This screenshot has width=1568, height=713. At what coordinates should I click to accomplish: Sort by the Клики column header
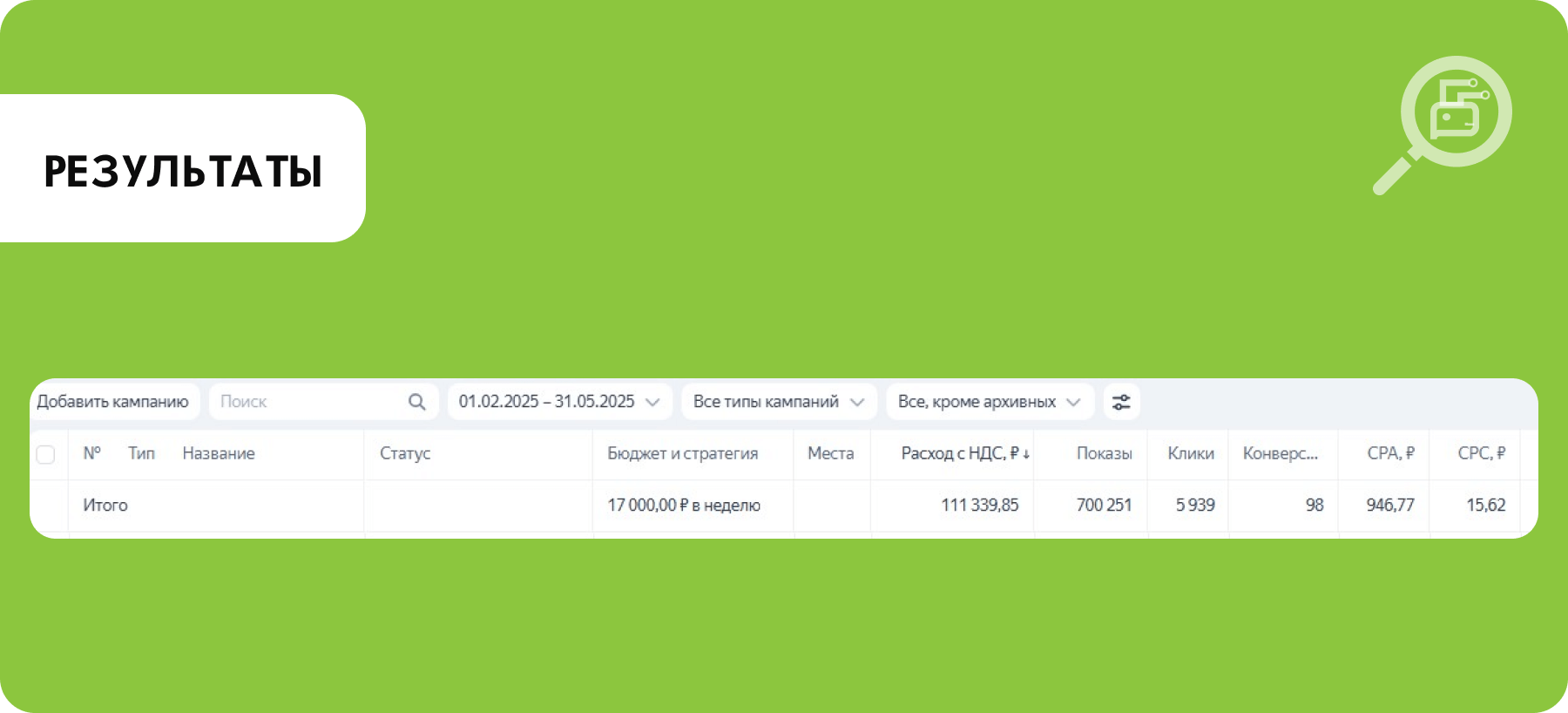point(1190,453)
